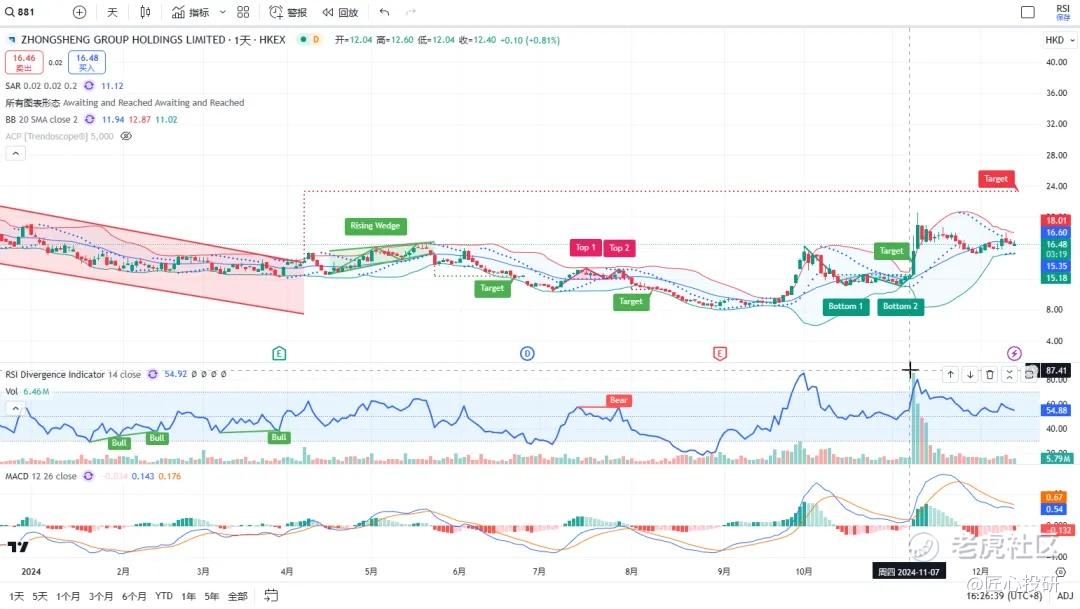Toggle the ADJ adjusted data setting

point(1065,596)
